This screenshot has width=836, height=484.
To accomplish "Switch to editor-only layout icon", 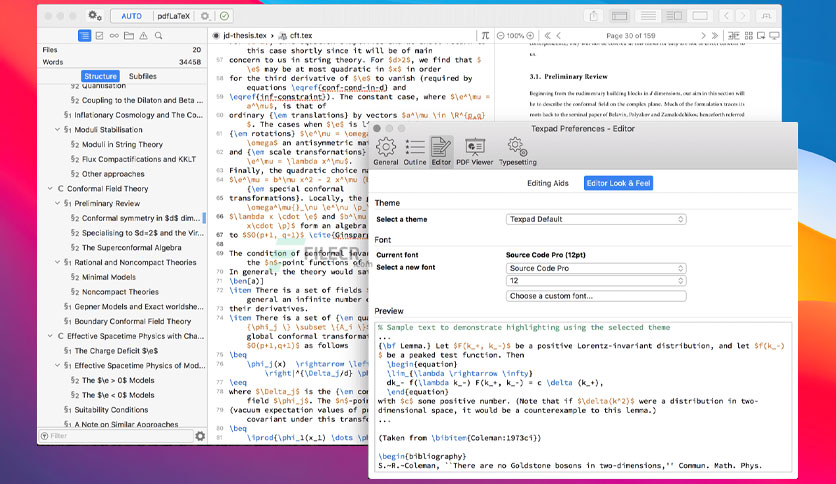I will pos(648,16).
